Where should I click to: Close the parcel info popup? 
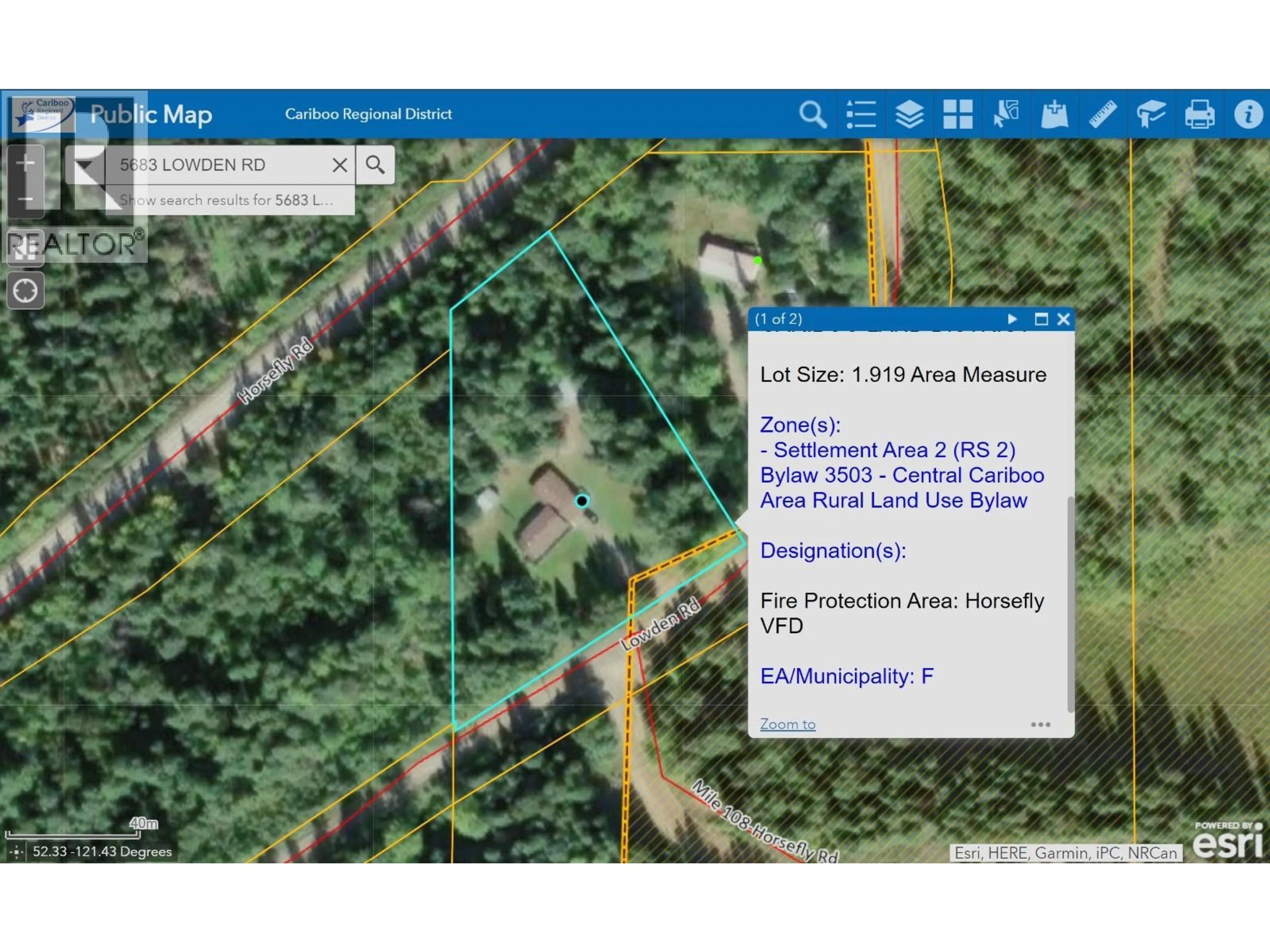click(x=1063, y=319)
